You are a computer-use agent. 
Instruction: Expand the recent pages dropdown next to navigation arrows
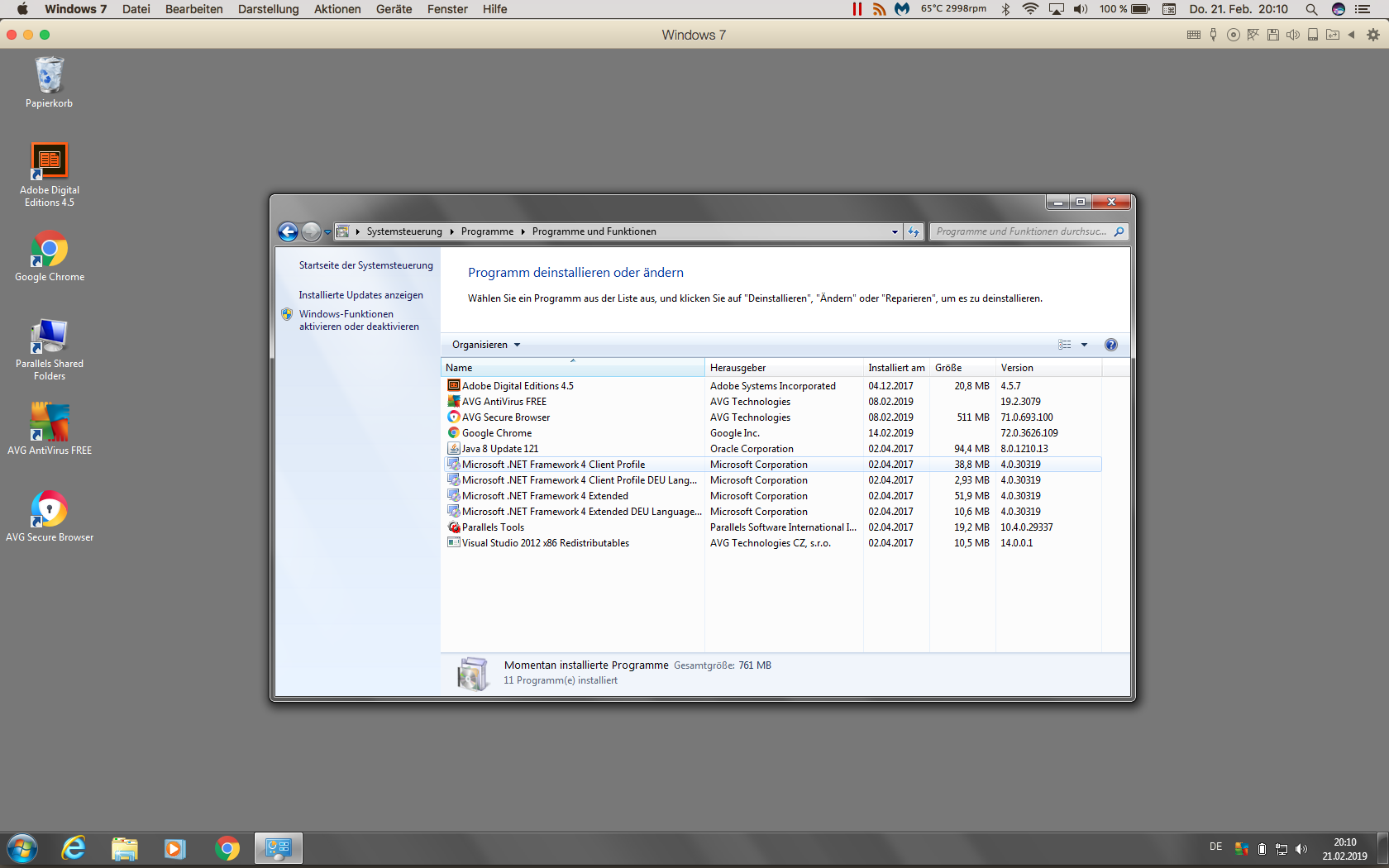click(x=327, y=232)
